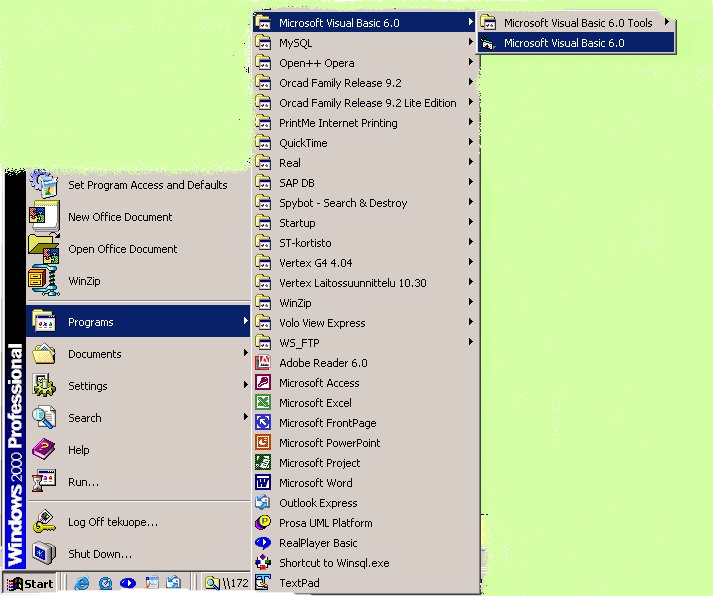This screenshot has height=596, width=713.
Task: Open the Vertex Laitossuunnittelu 10.30 folder
Action: [x=366, y=283]
